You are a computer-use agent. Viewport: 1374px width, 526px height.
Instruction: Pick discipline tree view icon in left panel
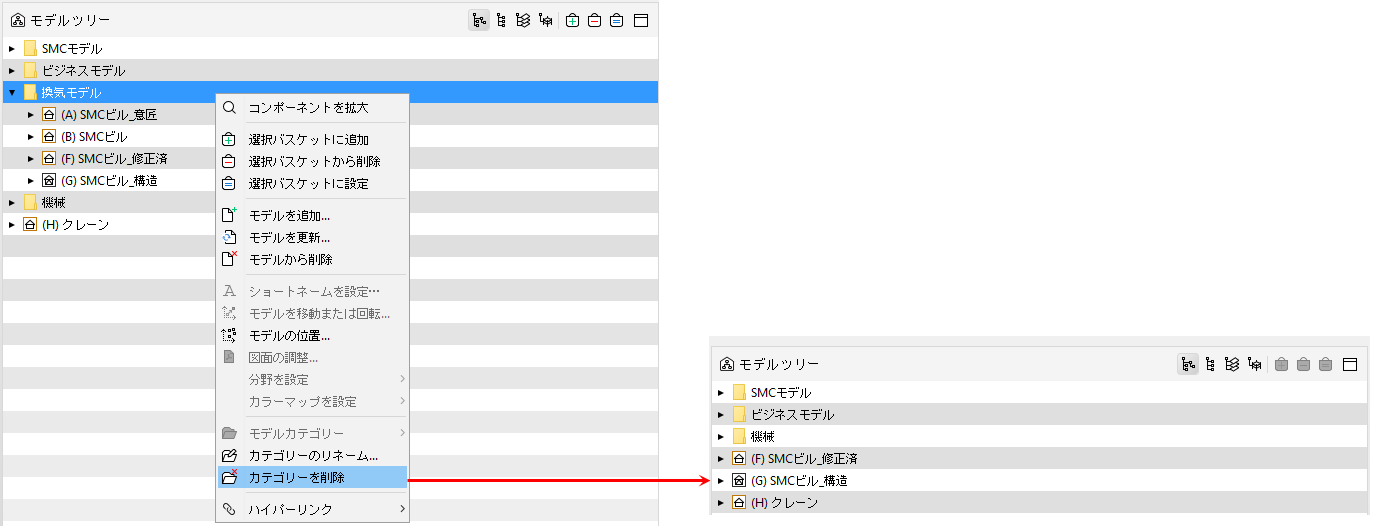click(x=545, y=20)
